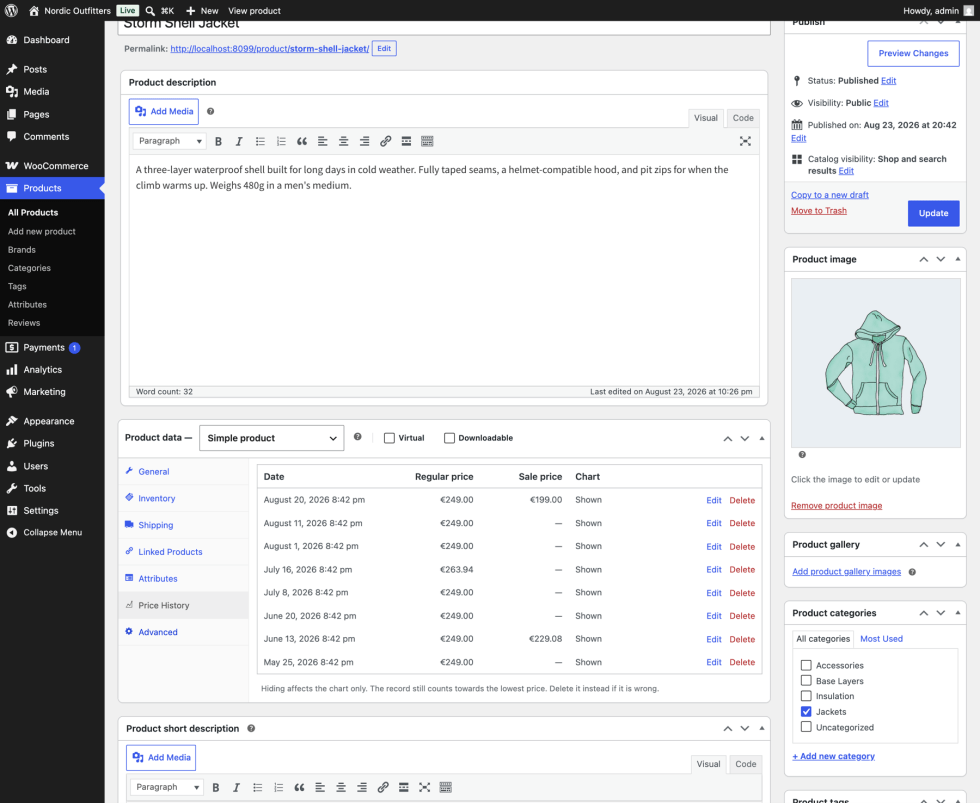Check the Base Layers category
The width and height of the screenshot is (980, 803).
click(806, 681)
